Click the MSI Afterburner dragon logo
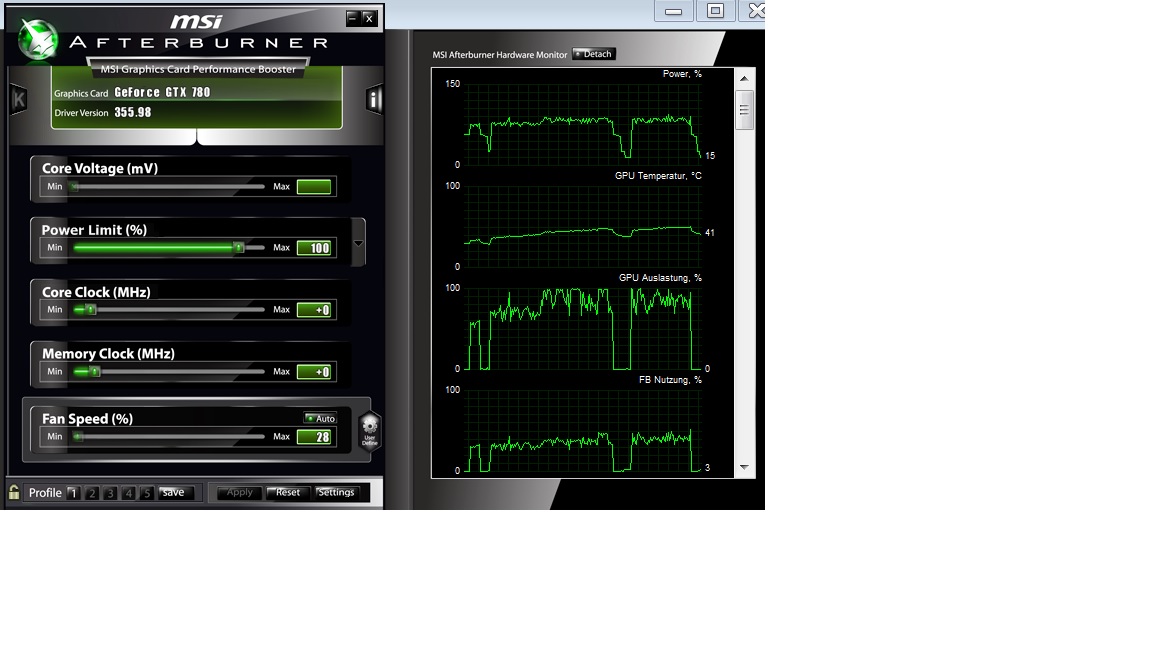The width and height of the screenshot is (1152, 648). tap(37, 39)
